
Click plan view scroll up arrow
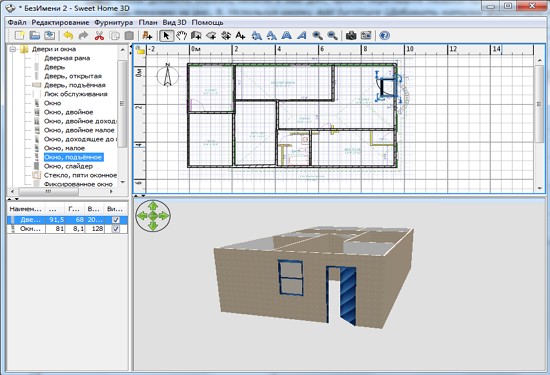pyautogui.click(x=540, y=61)
